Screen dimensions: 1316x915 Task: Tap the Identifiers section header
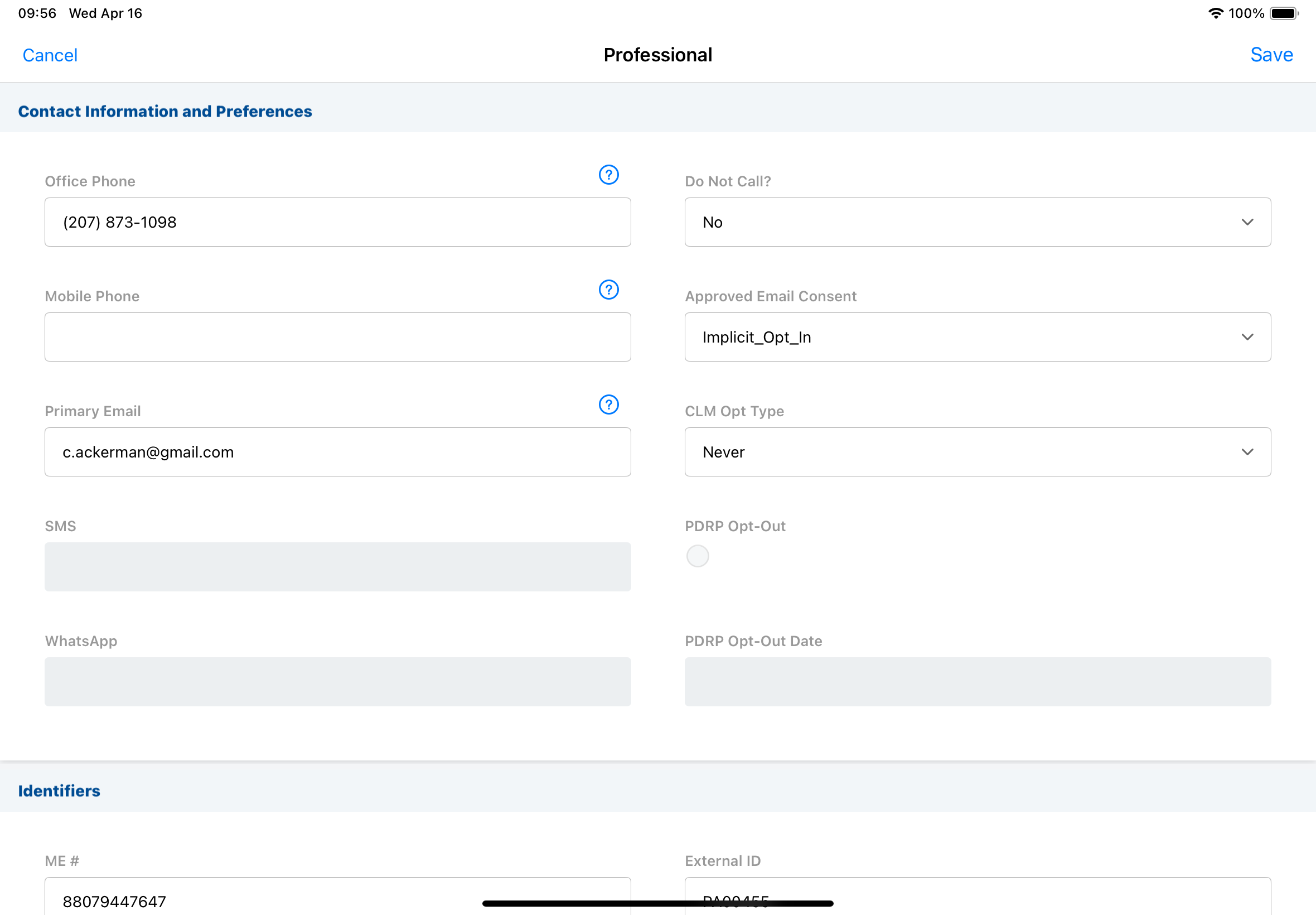(59, 791)
